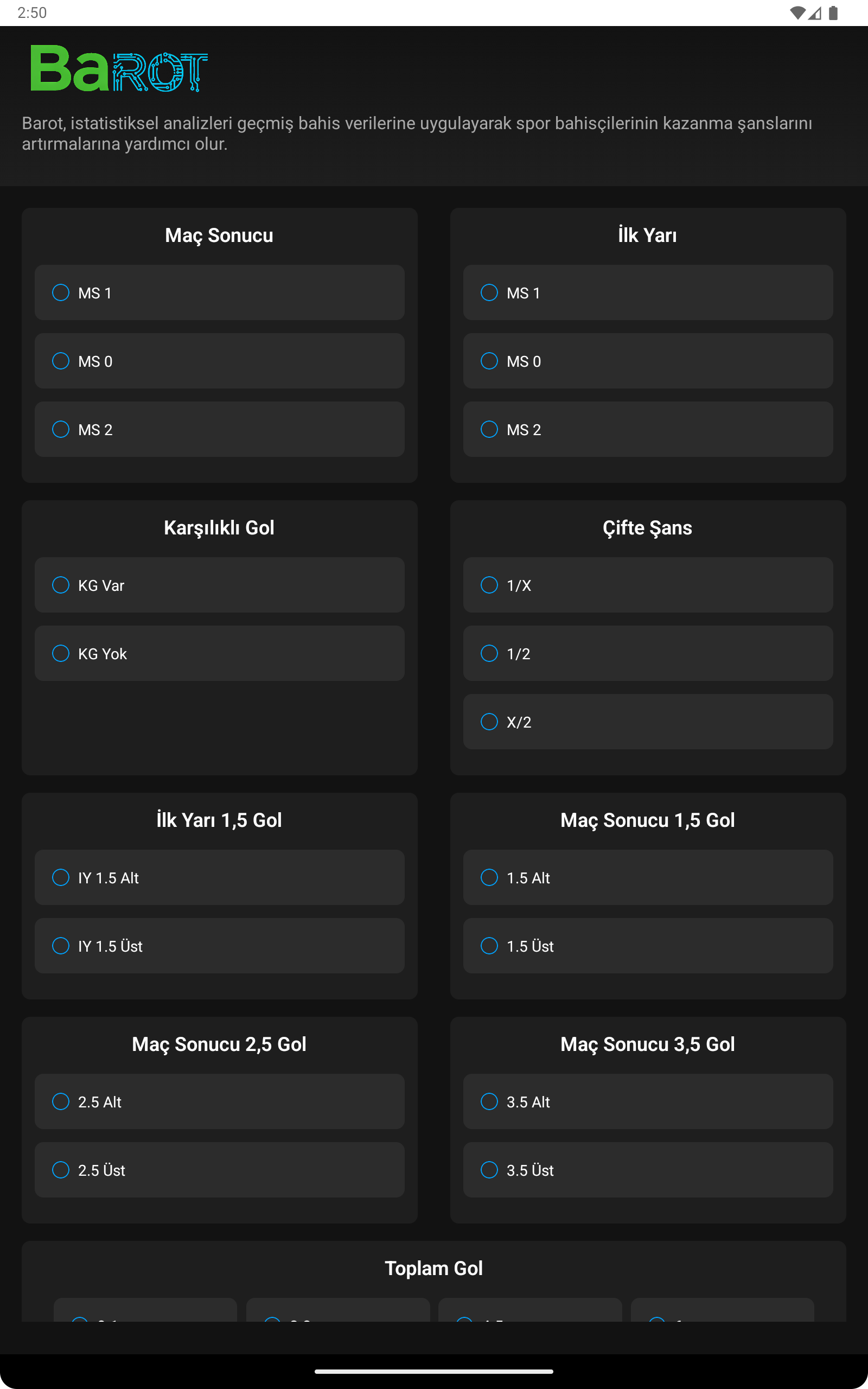Viewport: 868px width, 1389px height.
Task: Pick MS 2 under Maç Sonucu
Action: click(61, 429)
